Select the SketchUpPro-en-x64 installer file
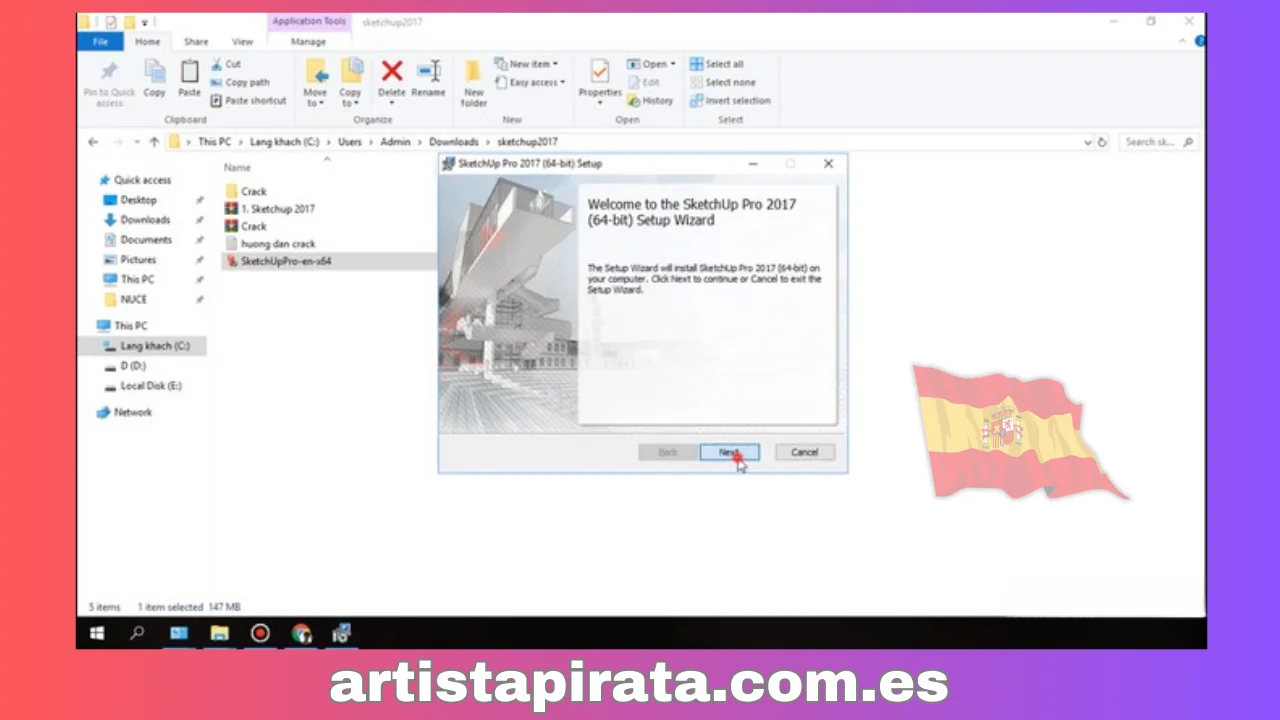The height and width of the screenshot is (720, 1280). point(285,261)
